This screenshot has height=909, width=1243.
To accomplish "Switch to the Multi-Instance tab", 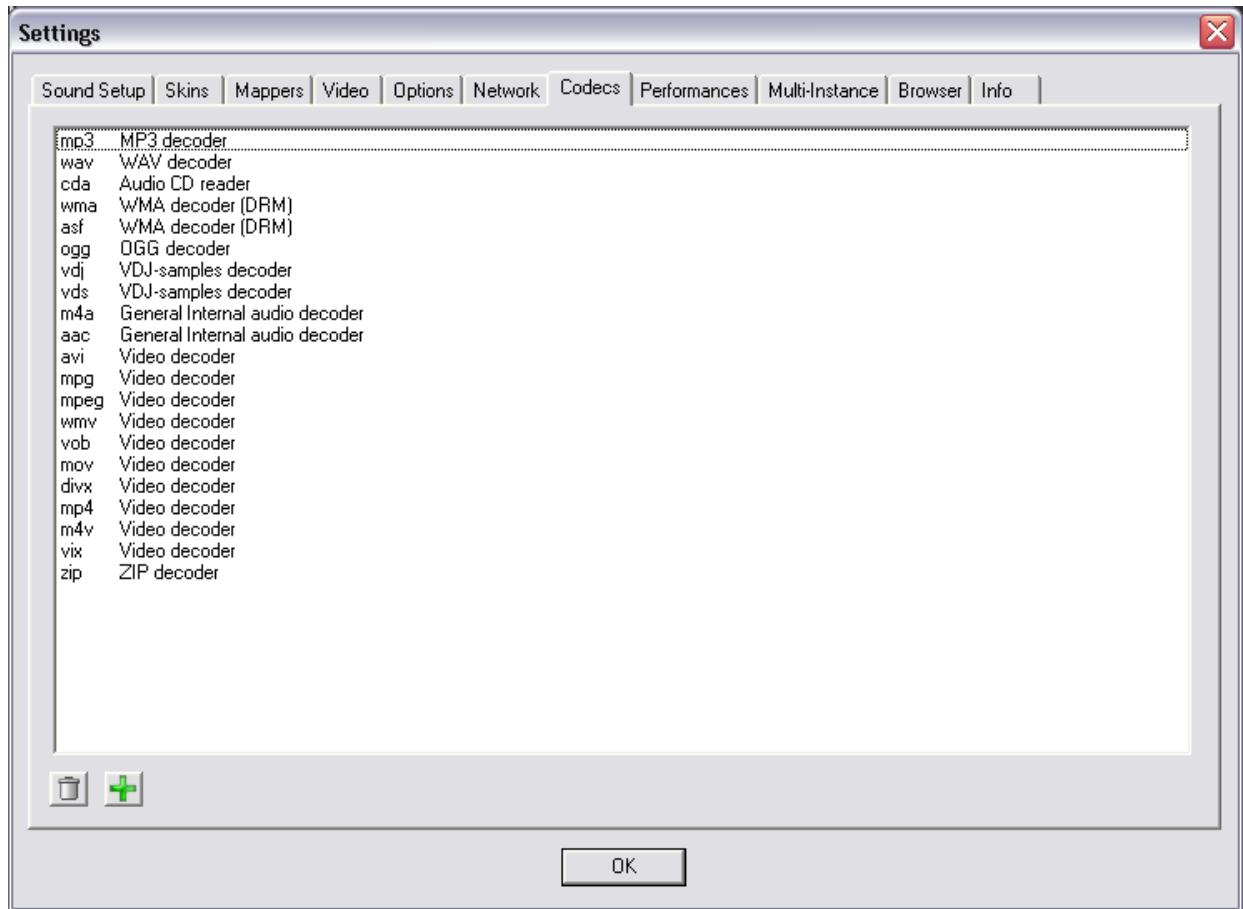I will coord(823,90).
